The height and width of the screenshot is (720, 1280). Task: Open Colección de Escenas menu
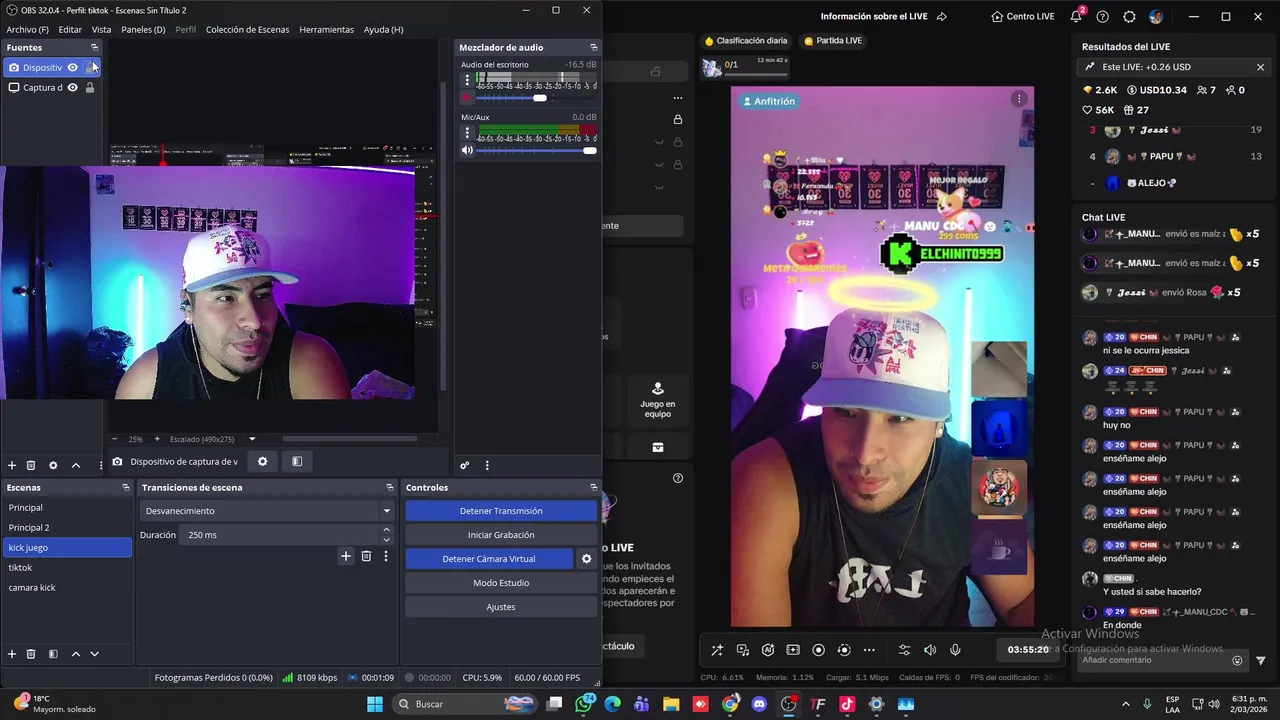click(247, 30)
